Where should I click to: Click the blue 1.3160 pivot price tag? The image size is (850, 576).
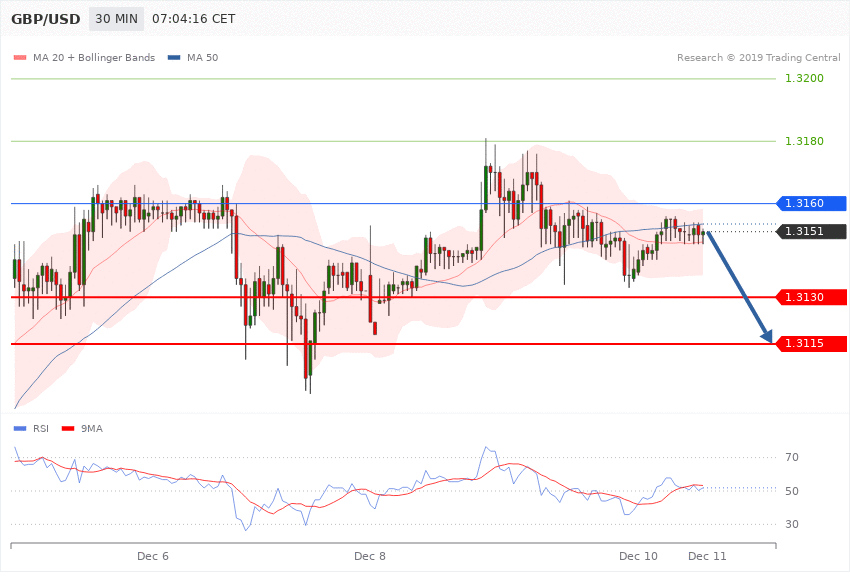click(x=812, y=203)
